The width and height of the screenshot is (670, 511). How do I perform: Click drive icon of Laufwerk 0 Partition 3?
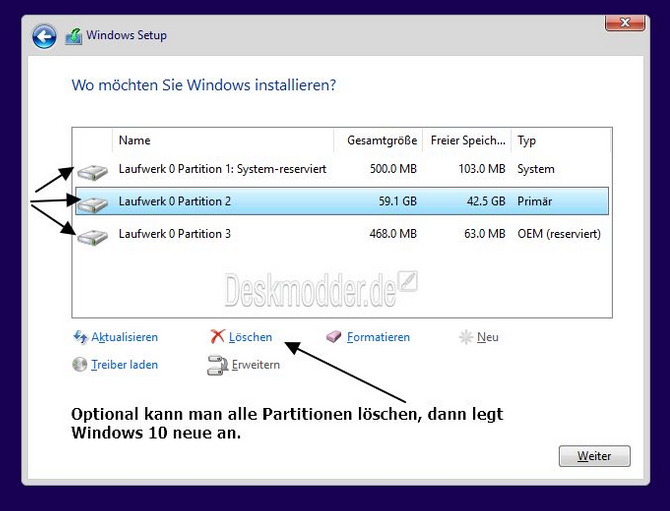[92, 237]
